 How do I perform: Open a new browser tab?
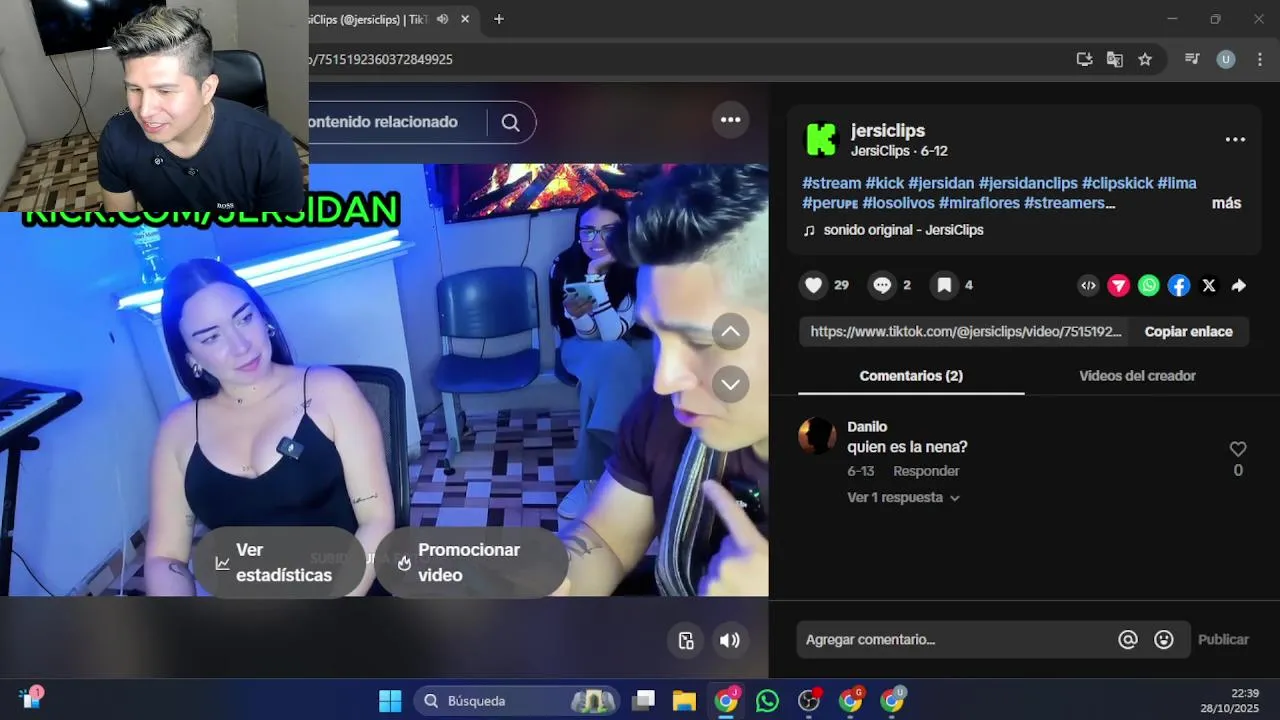(499, 19)
